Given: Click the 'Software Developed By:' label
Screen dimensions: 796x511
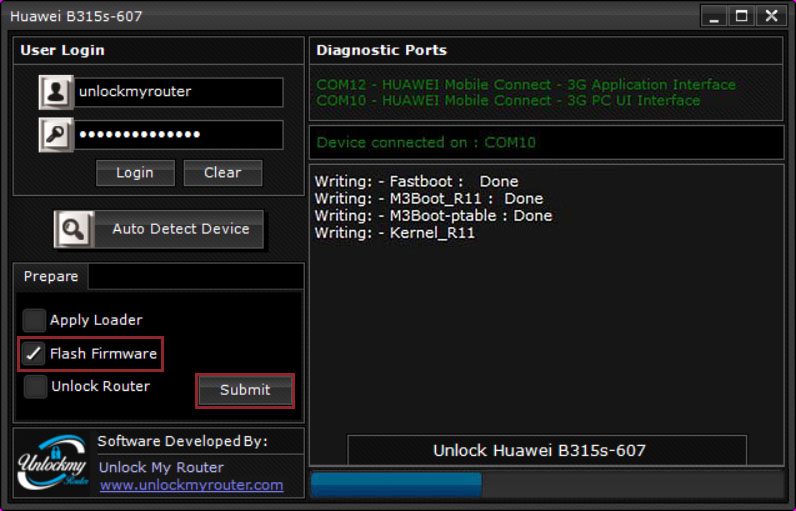Looking at the screenshot, I should 182,441.
